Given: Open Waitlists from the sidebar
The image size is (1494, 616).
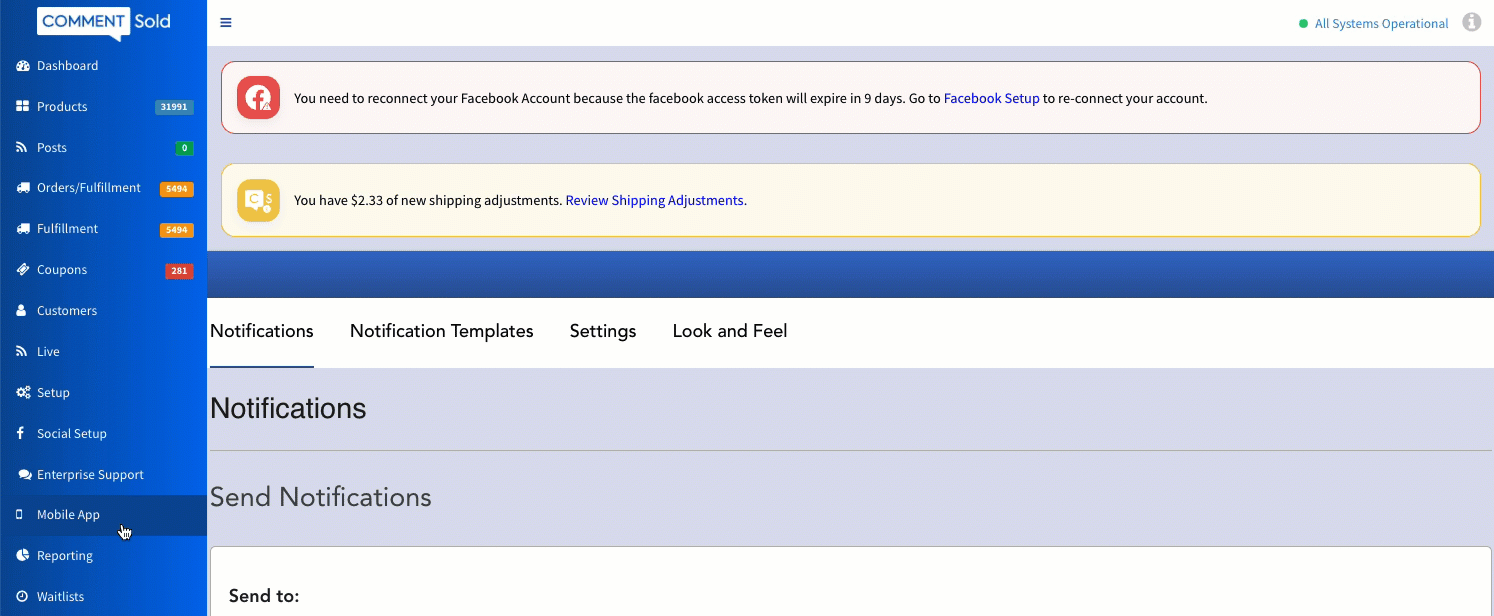Looking at the screenshot, I should (x=60, y=597).
